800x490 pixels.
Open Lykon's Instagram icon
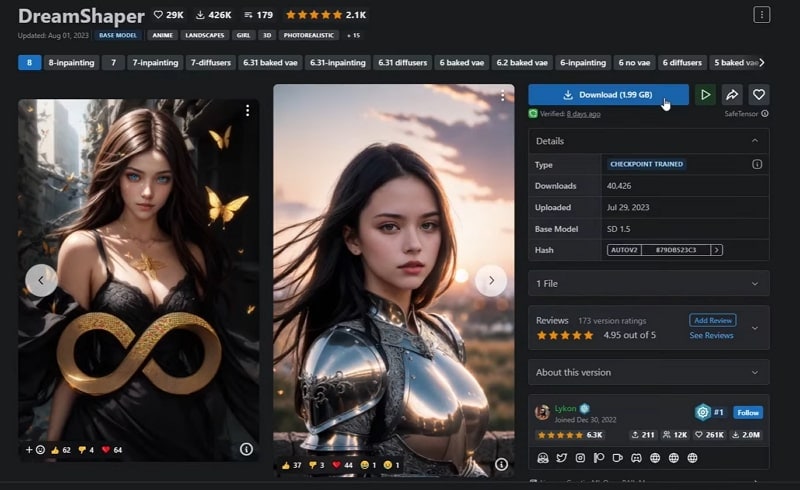point(580,458)
